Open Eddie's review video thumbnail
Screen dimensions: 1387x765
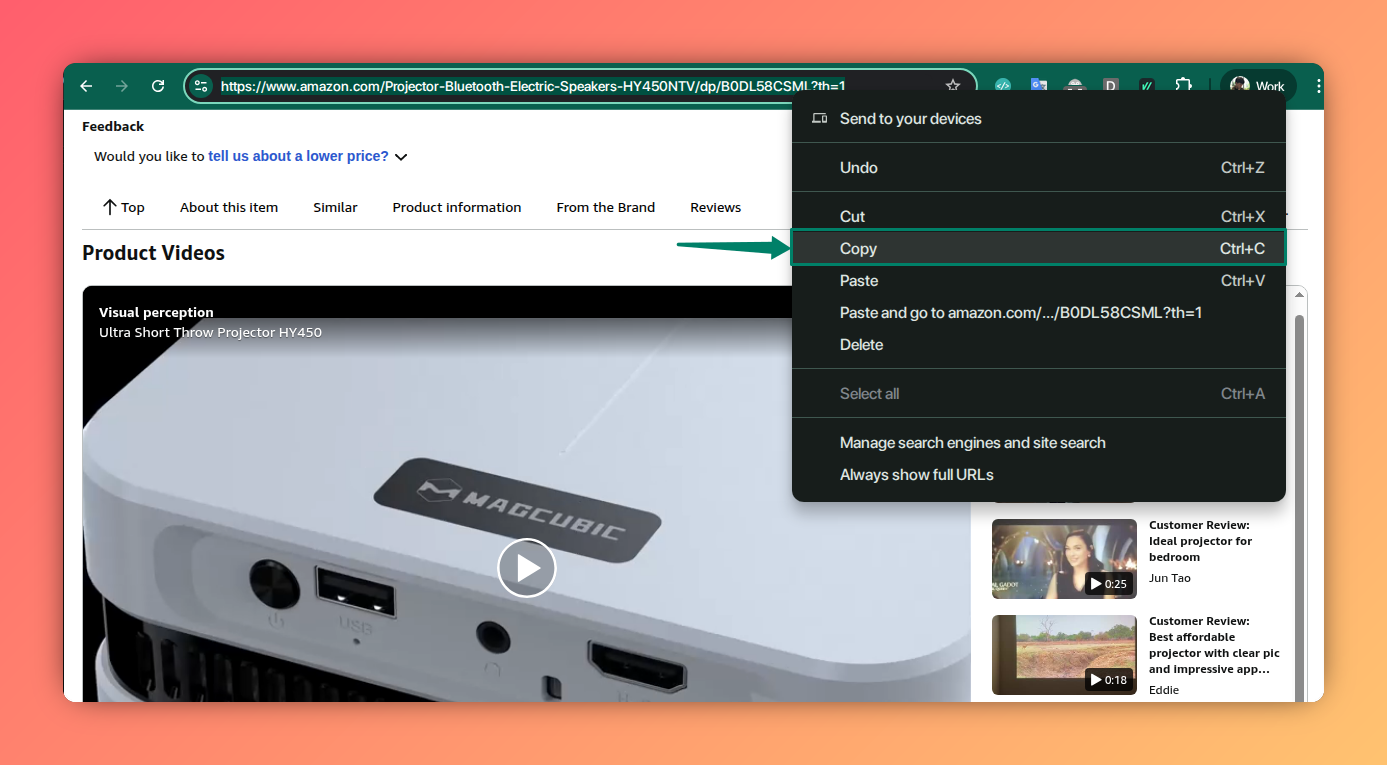click(x=1064, y=654)
